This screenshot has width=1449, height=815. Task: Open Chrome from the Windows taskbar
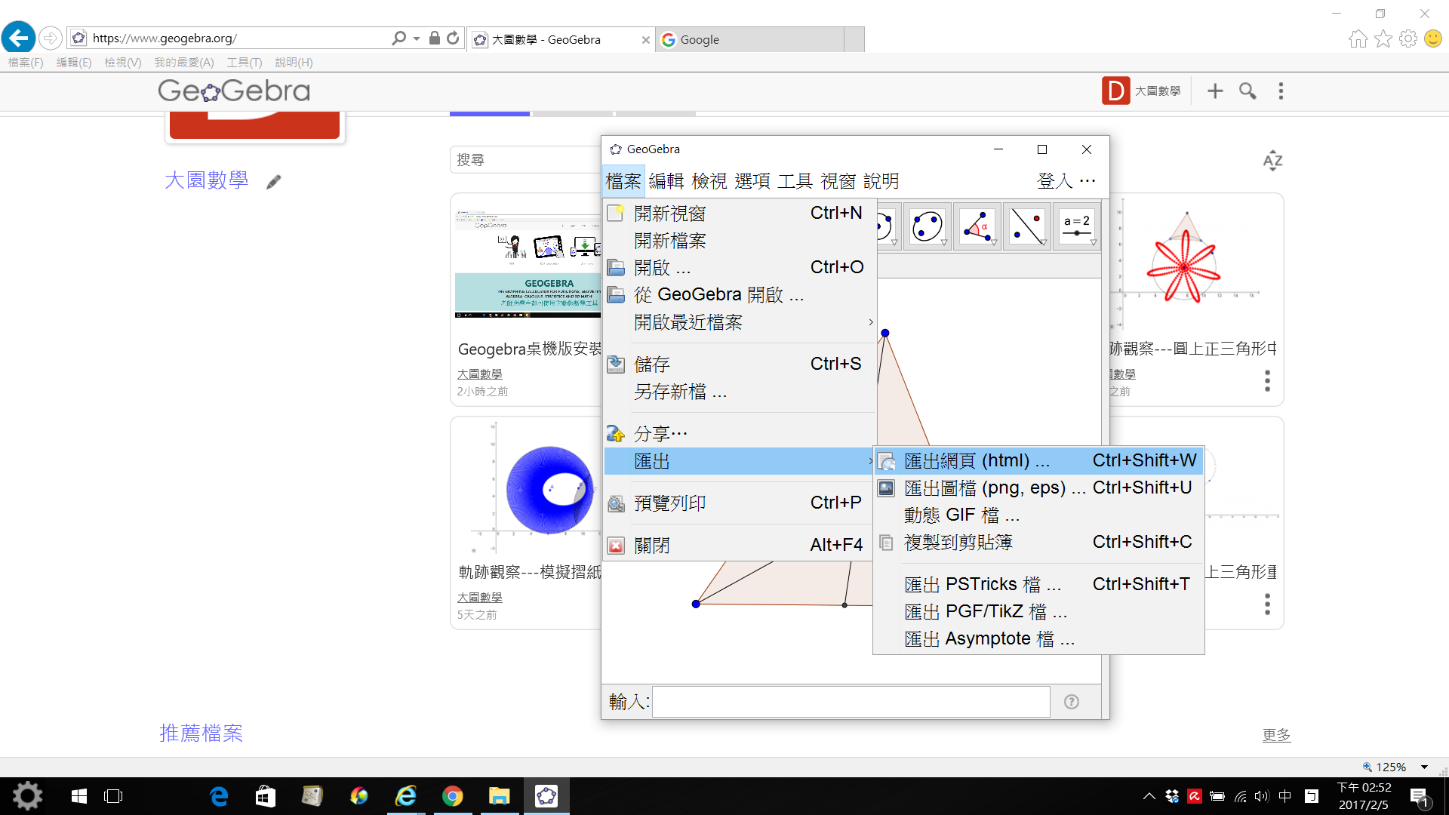(x=453, y=796)
